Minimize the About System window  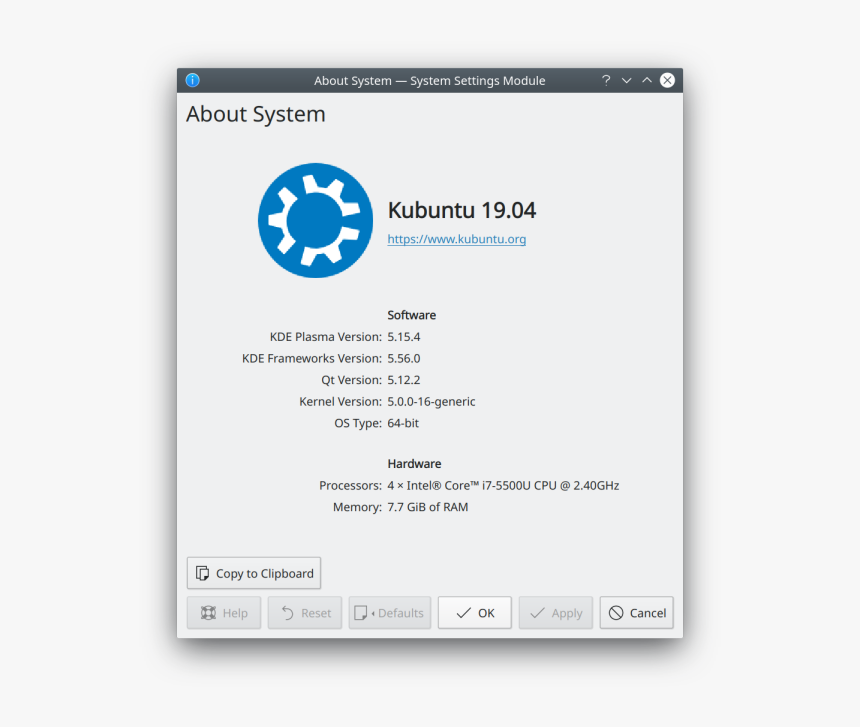click(626, 80)
